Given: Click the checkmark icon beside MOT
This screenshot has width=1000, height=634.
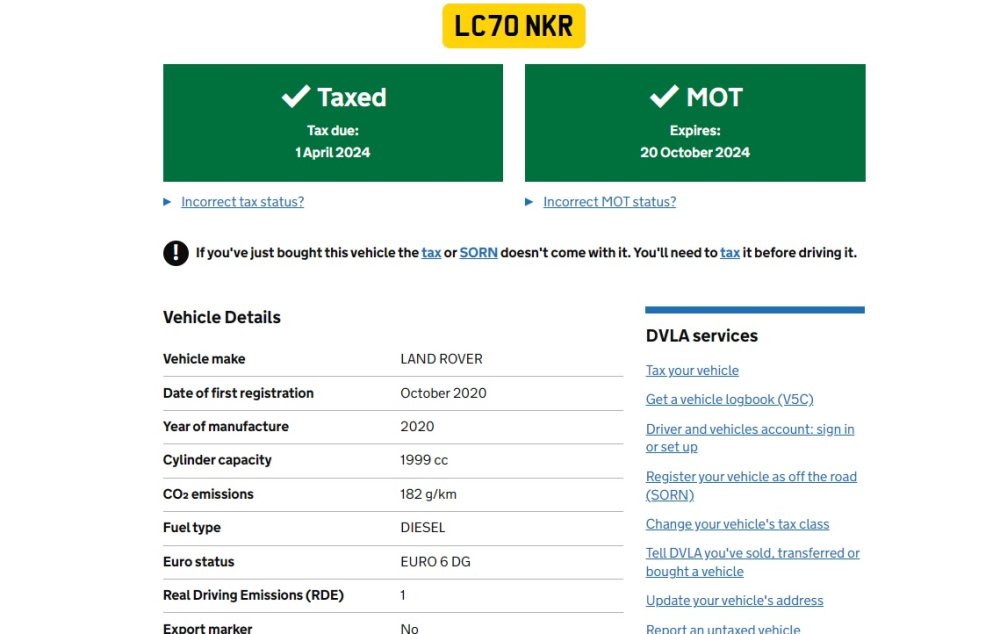Looking at the screenshot, I should click(x=664, y=96).
